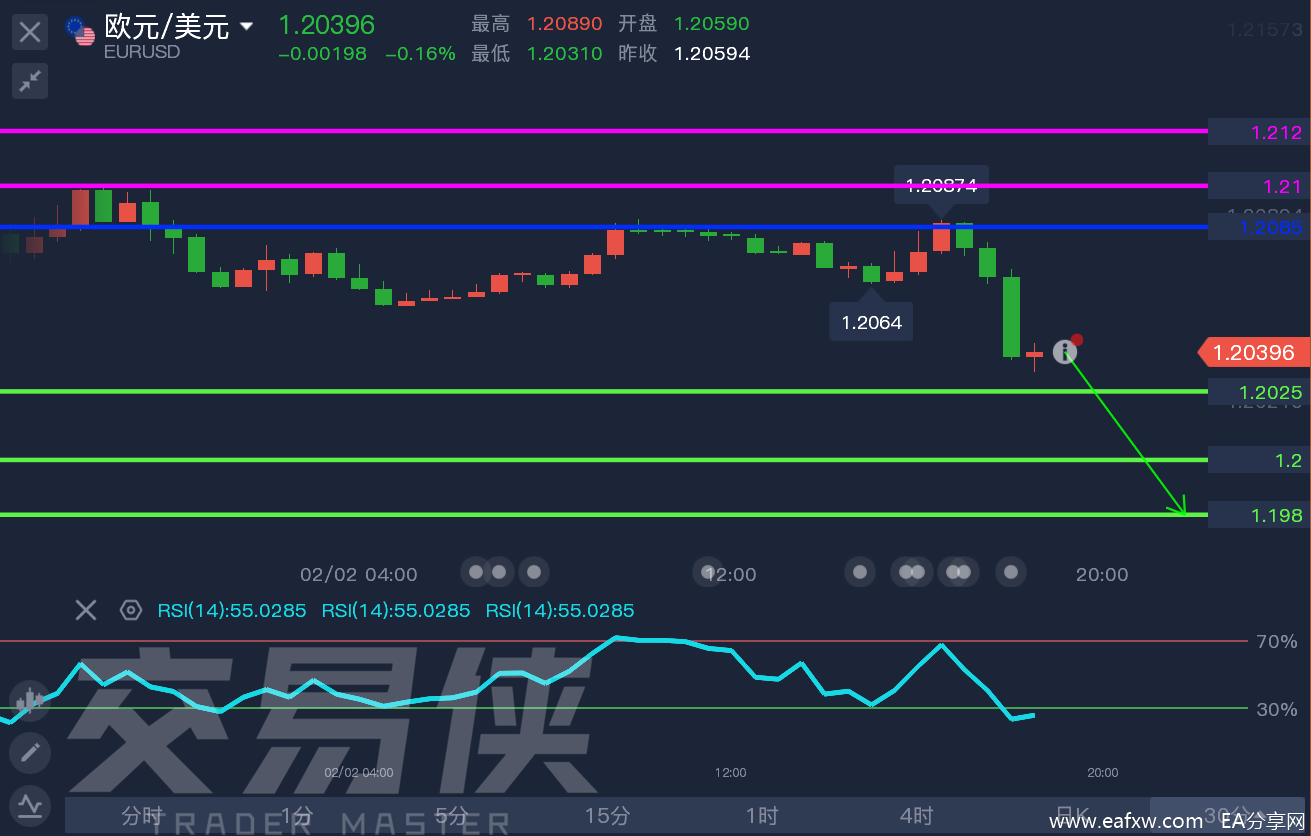The height and width of the screenshot is (836, 1311).
Task: Open RSI settings hexagon icon
Action: (131, 610)
